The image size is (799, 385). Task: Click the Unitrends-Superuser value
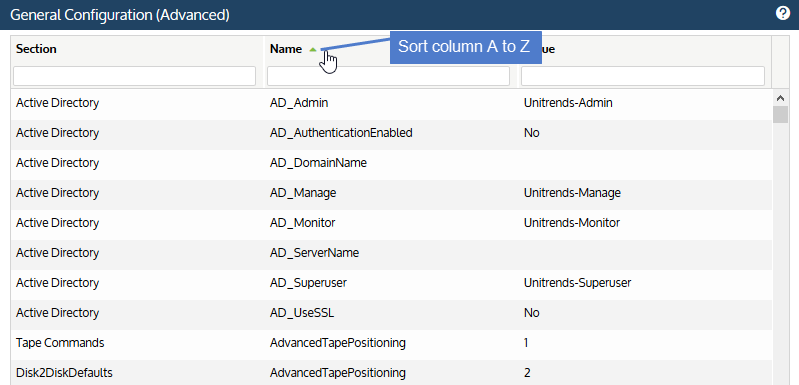click(577, 283)
